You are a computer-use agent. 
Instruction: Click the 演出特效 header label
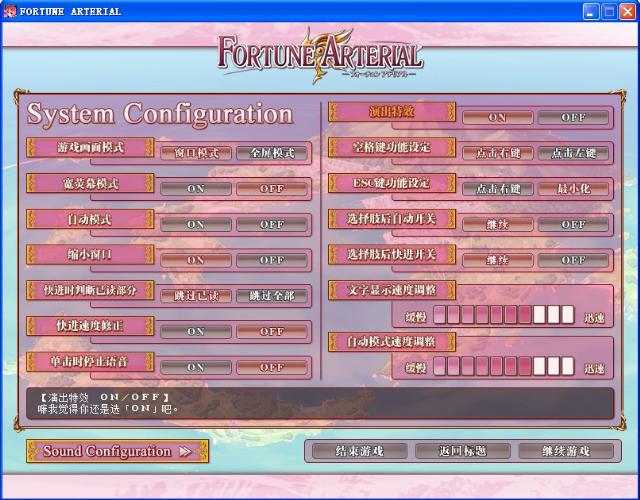point(392,112)
